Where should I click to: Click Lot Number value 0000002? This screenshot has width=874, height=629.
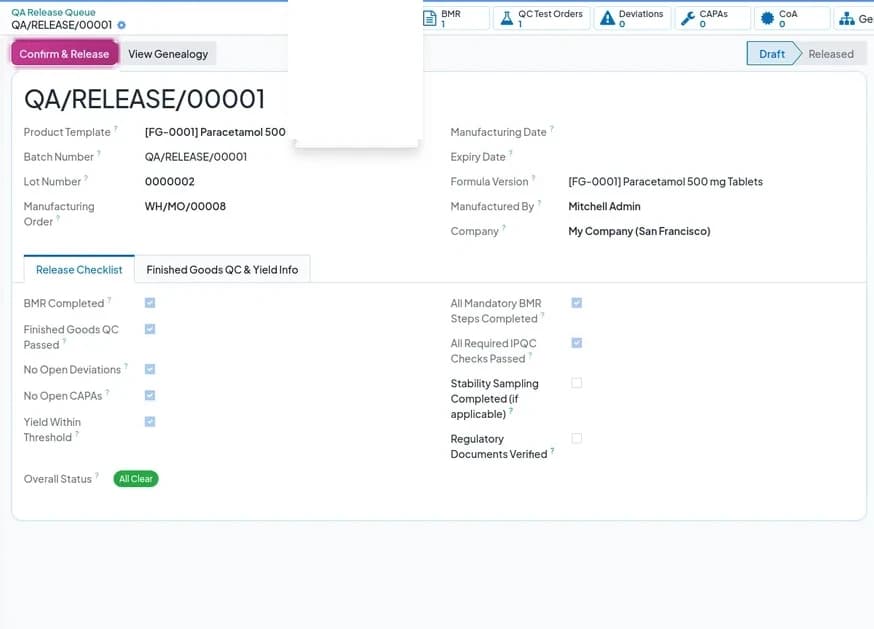(x=169, y=181)
